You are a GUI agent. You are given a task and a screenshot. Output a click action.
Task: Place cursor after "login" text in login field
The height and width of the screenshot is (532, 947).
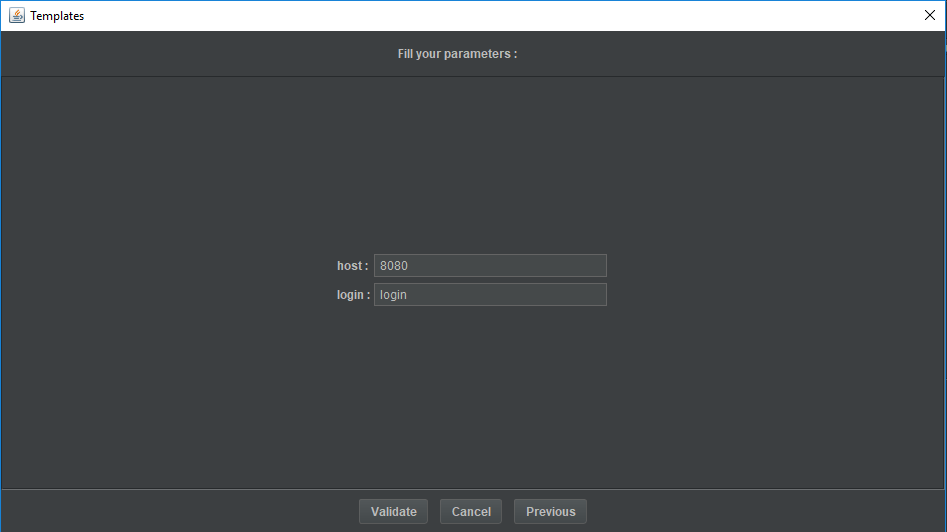pos(409,295)
